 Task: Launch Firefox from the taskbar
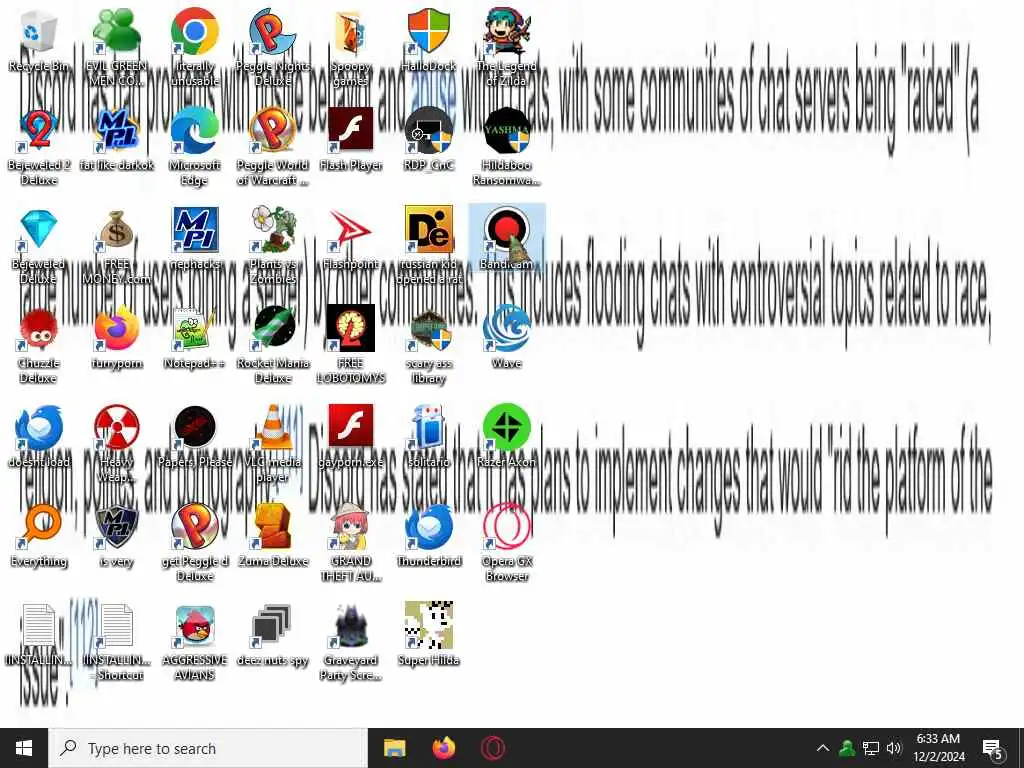[x=443, y=748]
